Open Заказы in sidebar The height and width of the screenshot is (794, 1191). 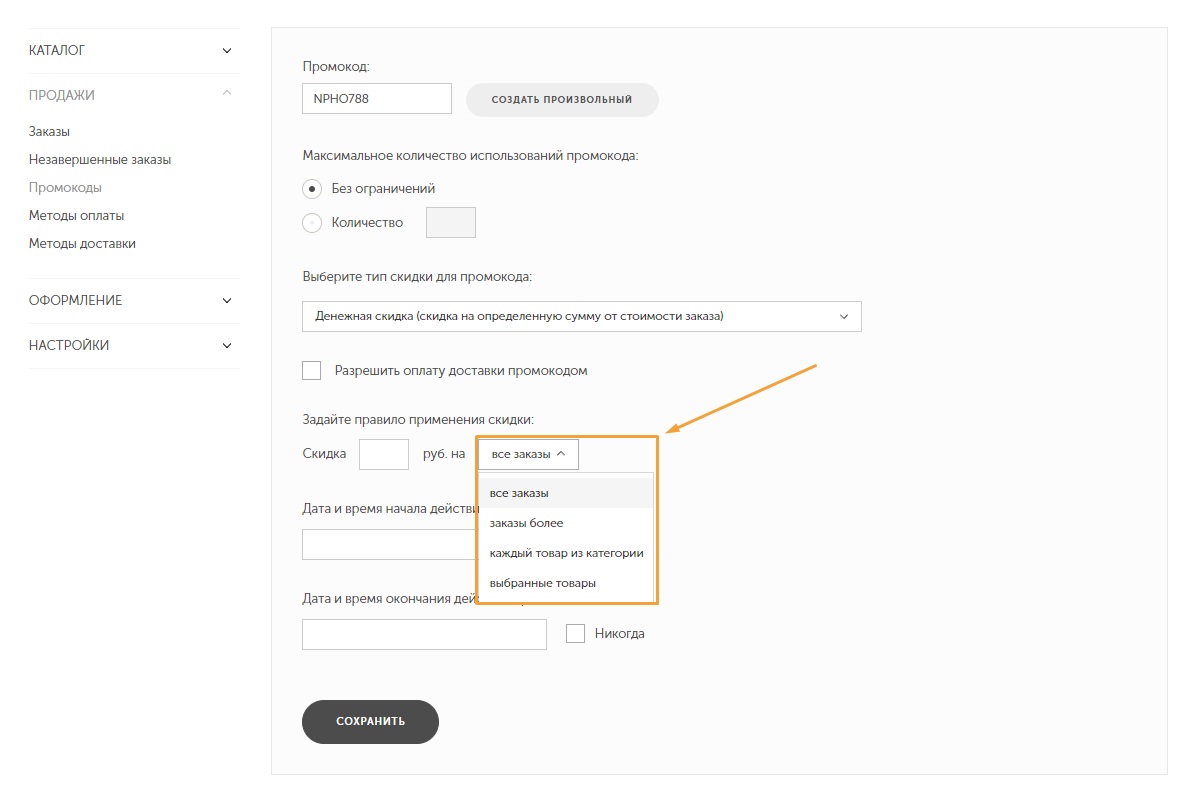tap(49, 131)
